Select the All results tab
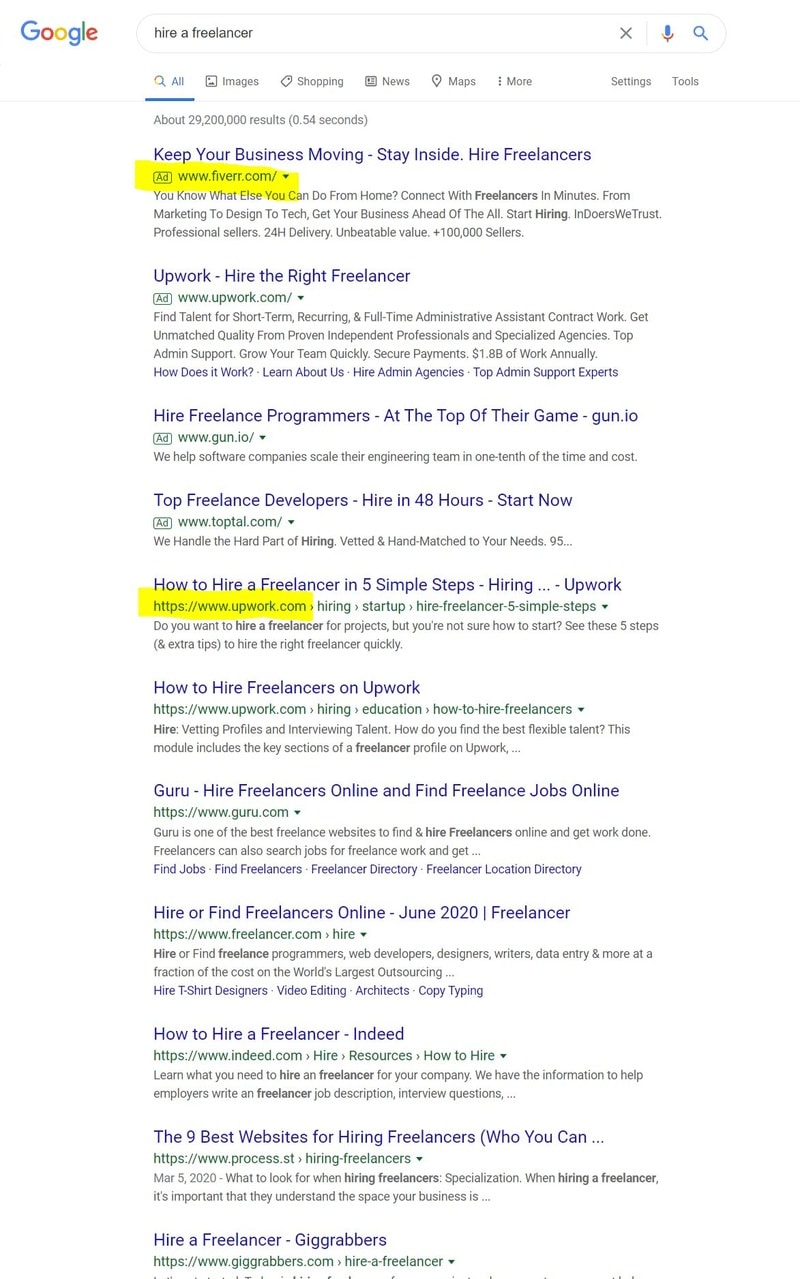 169,81
